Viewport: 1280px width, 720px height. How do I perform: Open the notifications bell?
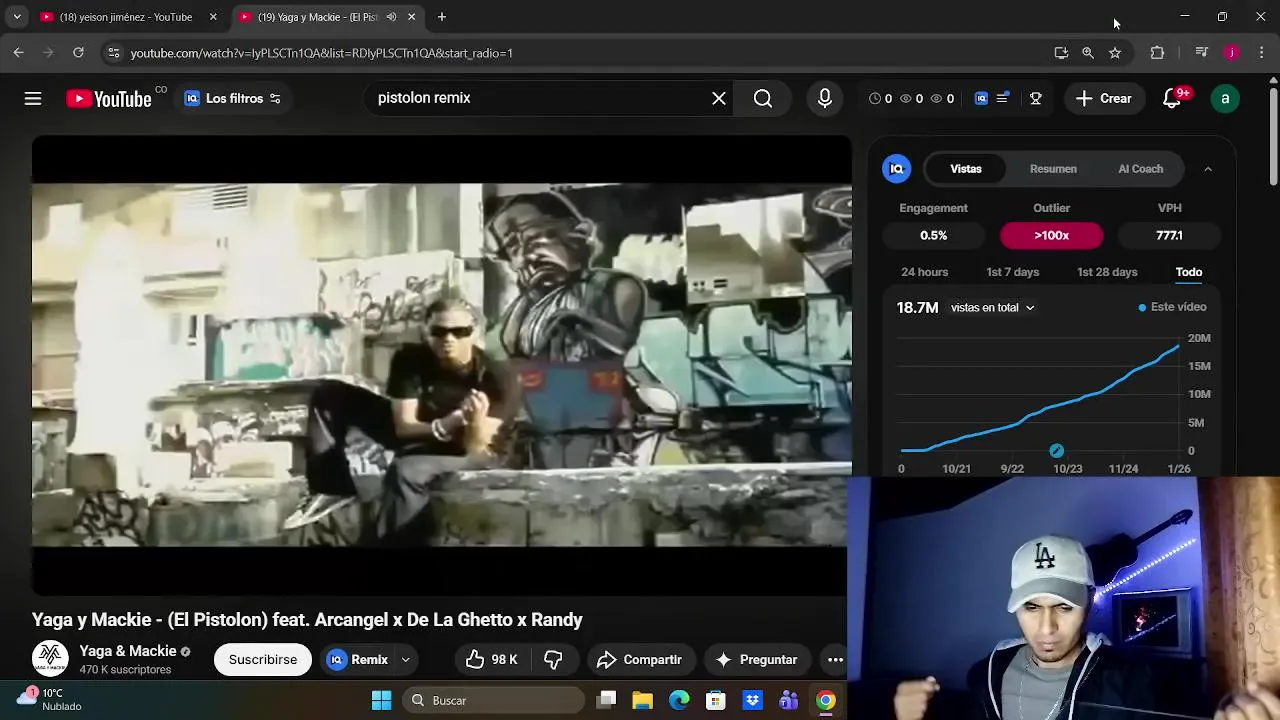click(x=1172, y=98)
